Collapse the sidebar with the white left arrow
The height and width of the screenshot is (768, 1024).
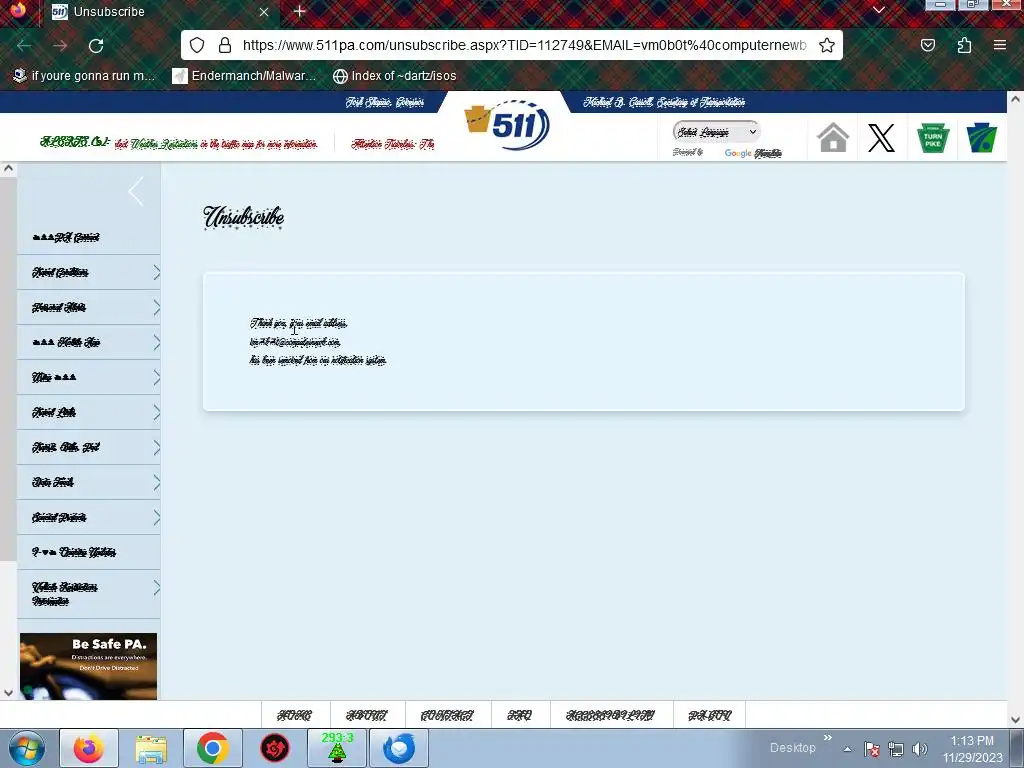136,192
